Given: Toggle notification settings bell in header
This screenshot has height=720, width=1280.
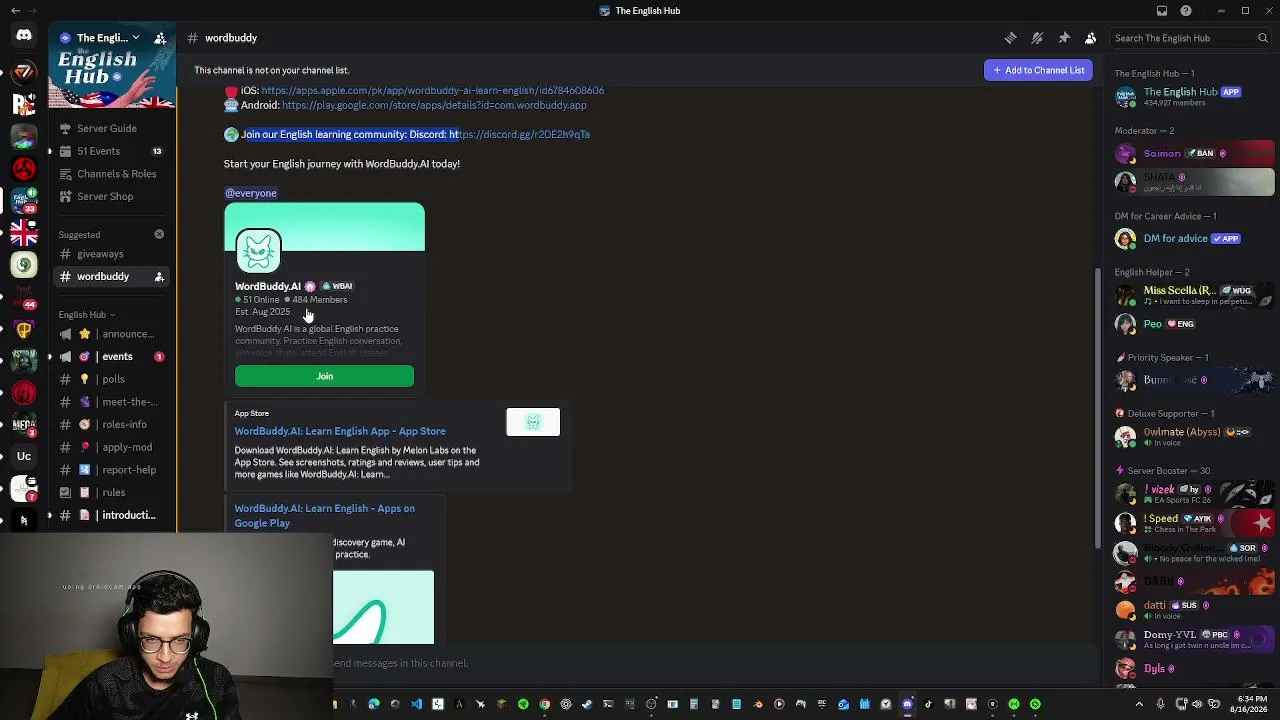Looking at the screenshot, I should 1037,38.
